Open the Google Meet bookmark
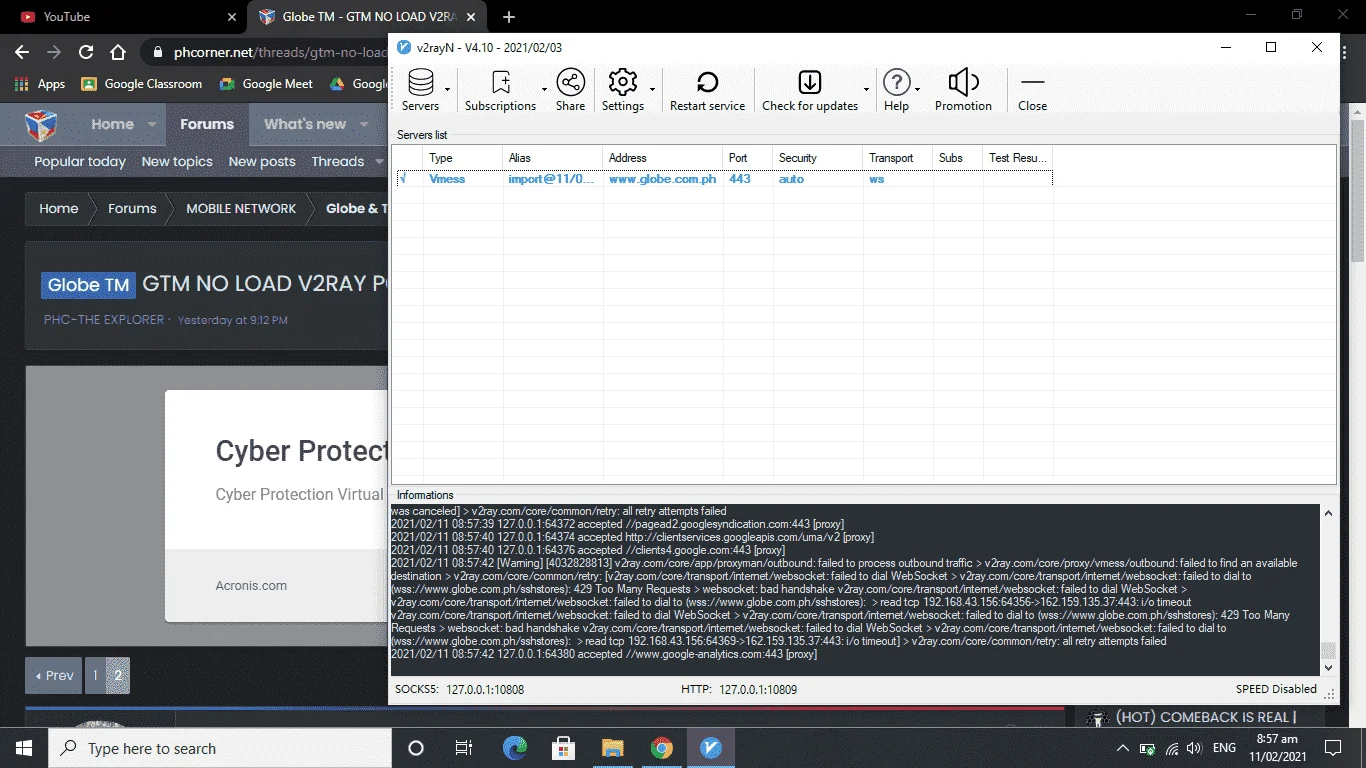This screenshot has height=768, width=1366. tap(266, 84)
